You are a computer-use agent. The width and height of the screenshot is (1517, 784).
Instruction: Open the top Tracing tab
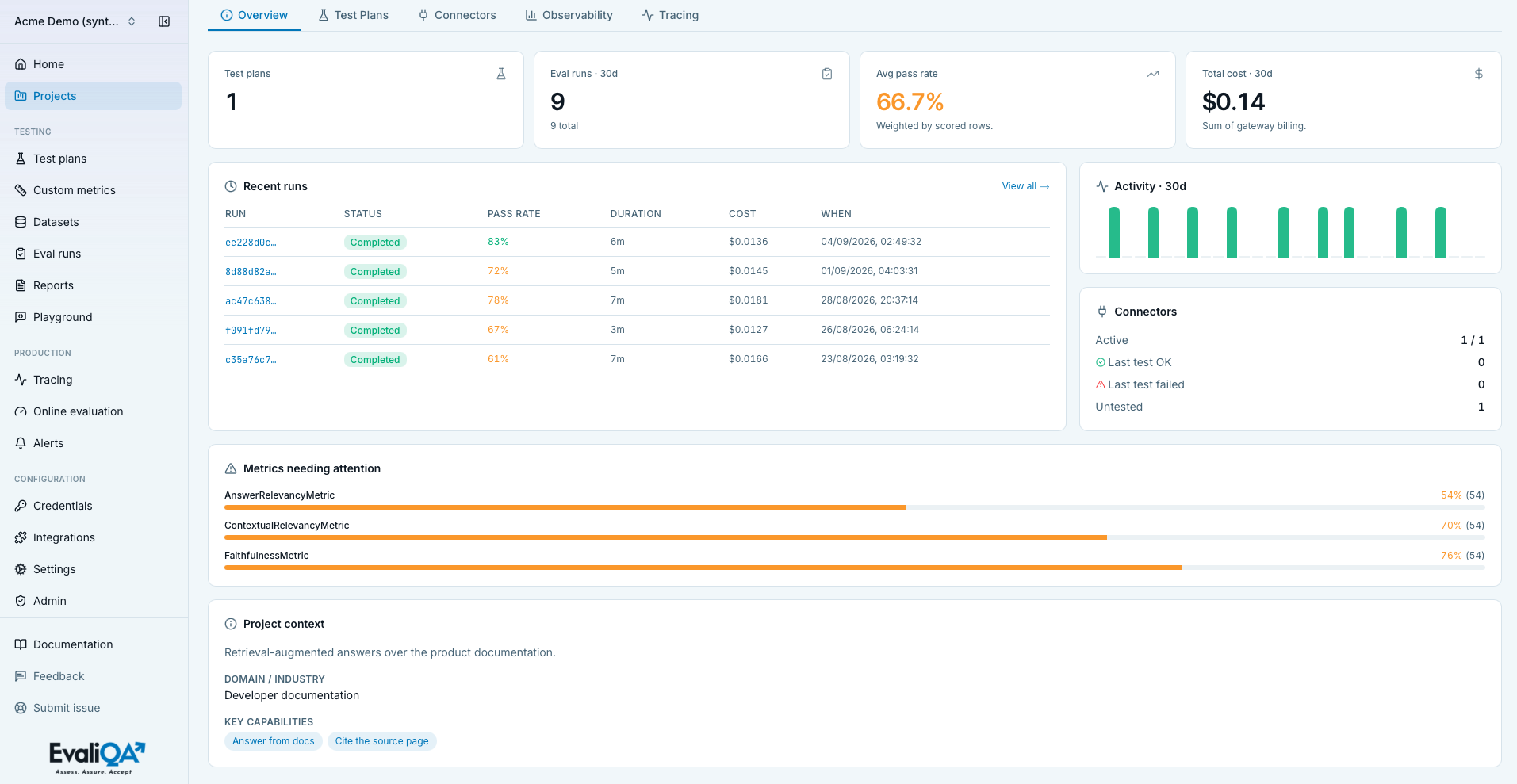pyautogui.click(x=670, y=15)
